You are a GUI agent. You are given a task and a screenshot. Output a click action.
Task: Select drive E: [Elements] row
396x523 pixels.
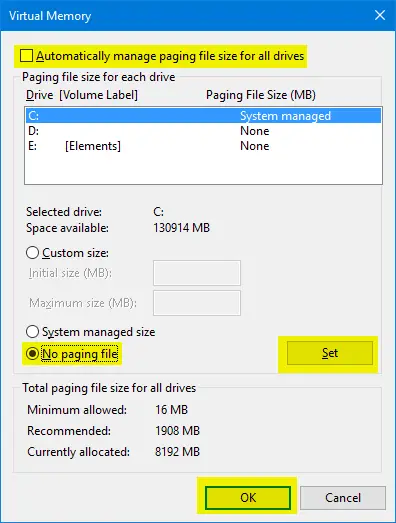(x=203, y=146)
